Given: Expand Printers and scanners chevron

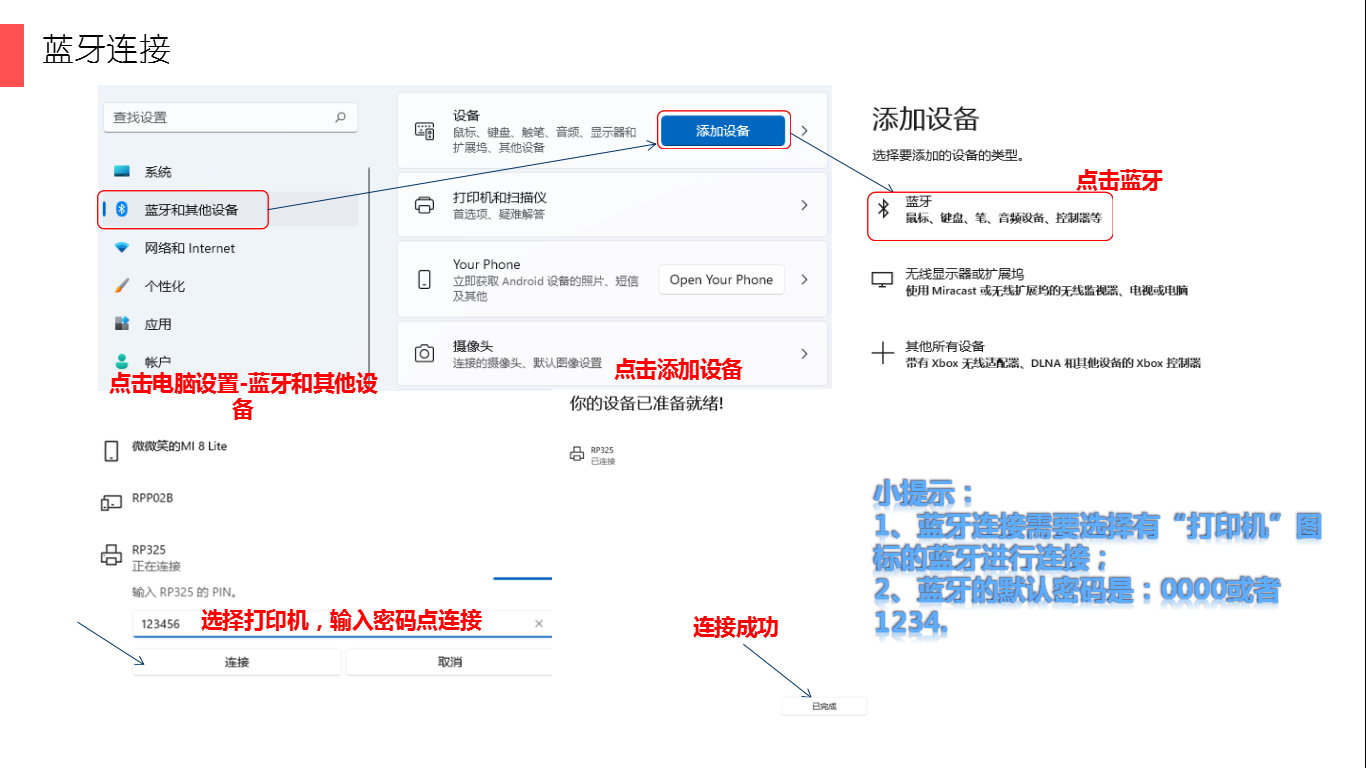Looking at the screenshot, I should coord(804,205).
